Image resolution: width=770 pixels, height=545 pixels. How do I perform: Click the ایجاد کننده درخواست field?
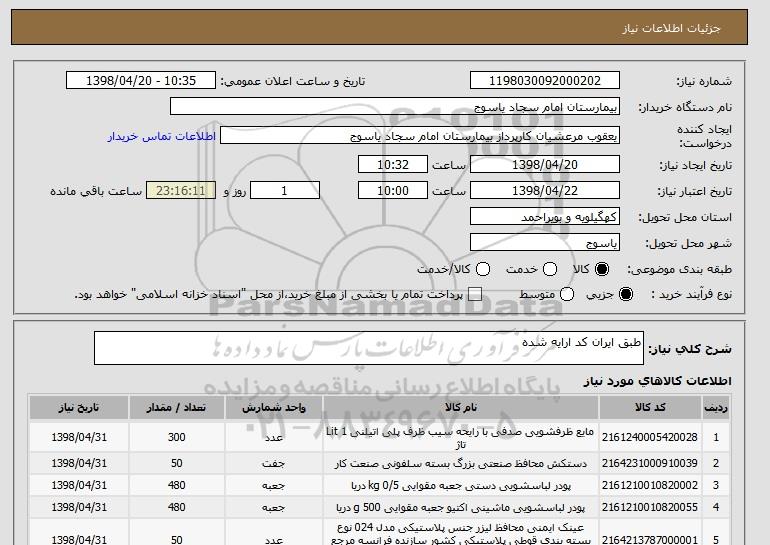(x=420, y=136)
